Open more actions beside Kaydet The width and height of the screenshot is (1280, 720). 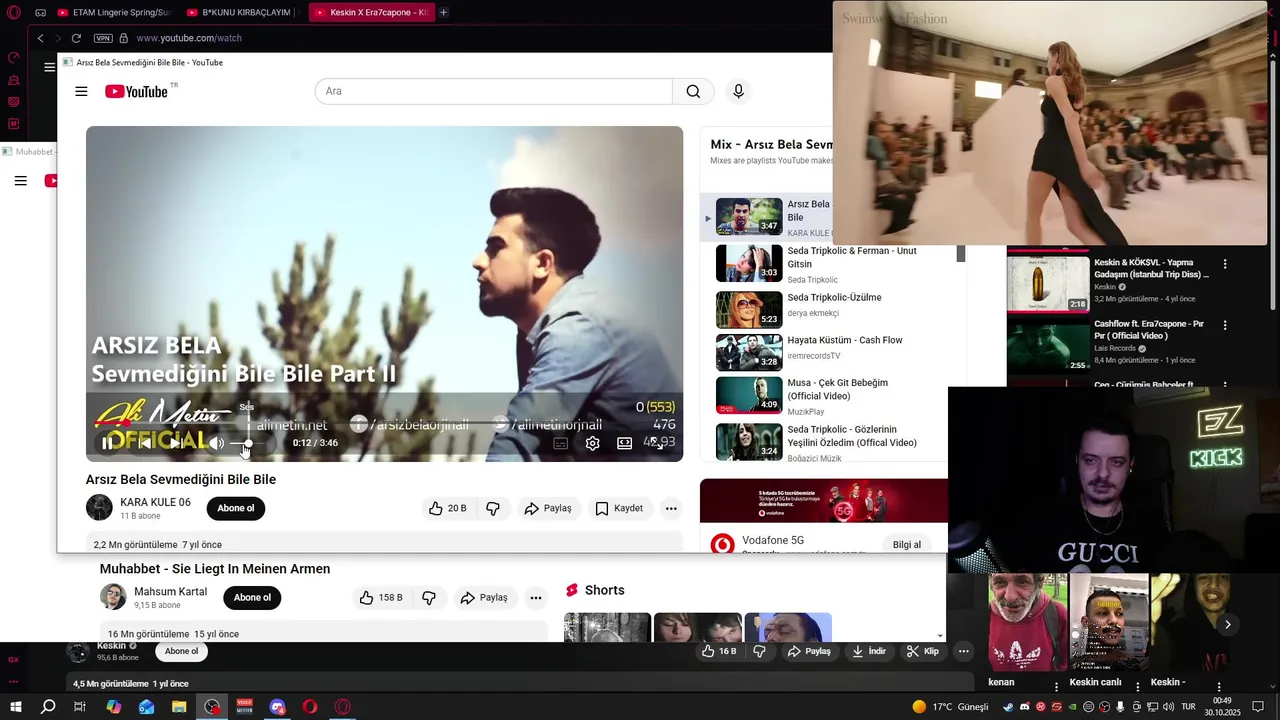pyautogui.click(x=671, y=508)
